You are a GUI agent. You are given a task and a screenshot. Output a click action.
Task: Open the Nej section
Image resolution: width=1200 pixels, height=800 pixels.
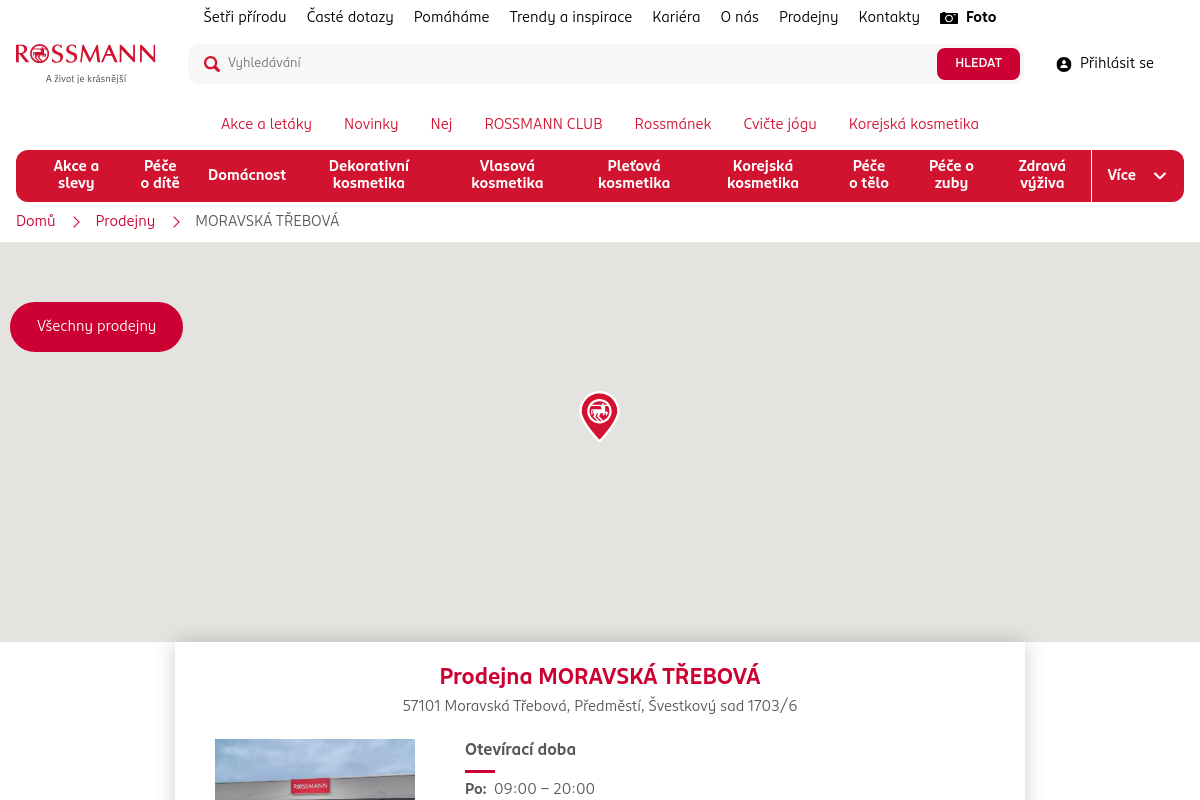coord(442,124)
